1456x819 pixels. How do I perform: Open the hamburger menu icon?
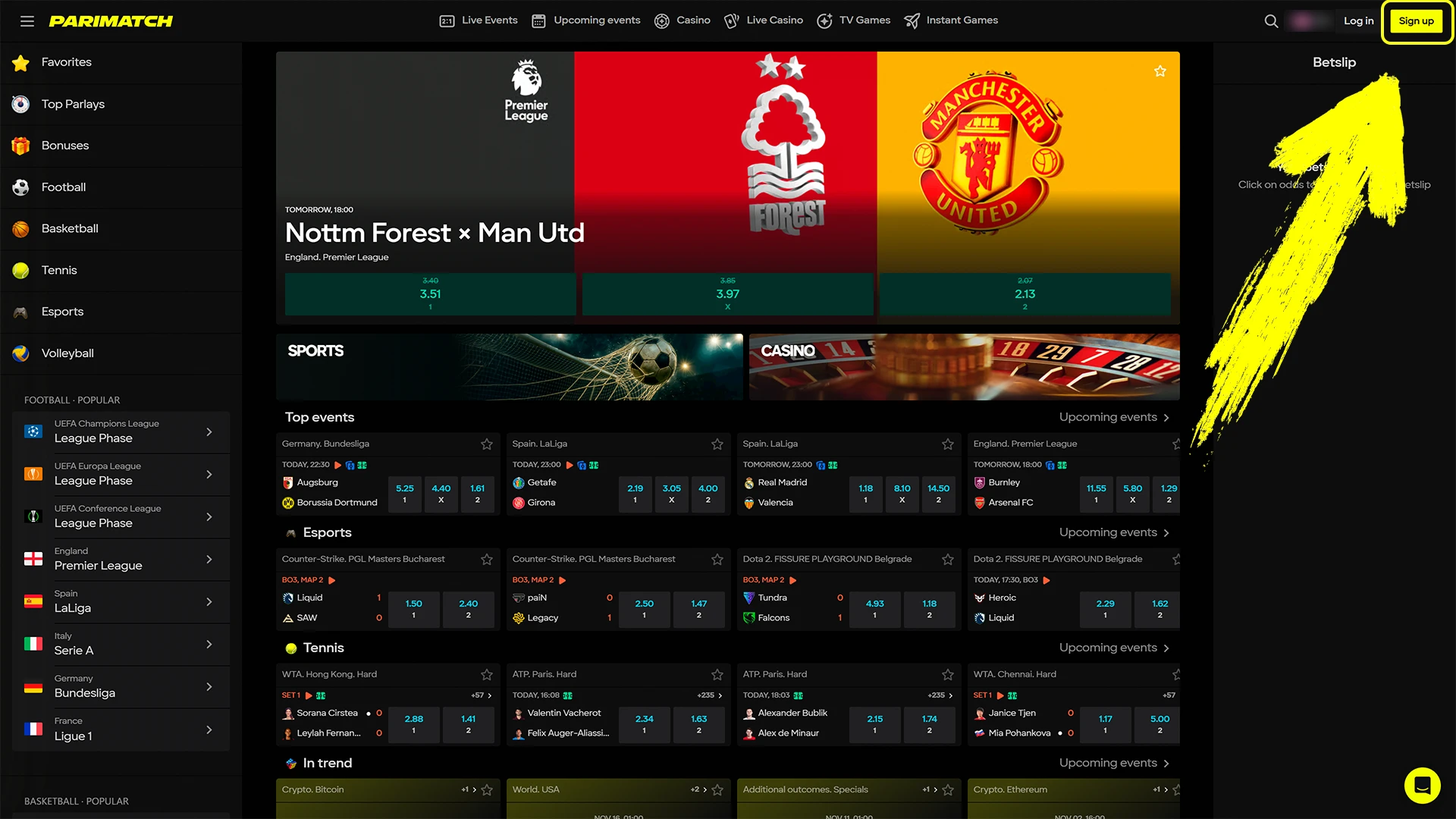(x=27, y=21)
